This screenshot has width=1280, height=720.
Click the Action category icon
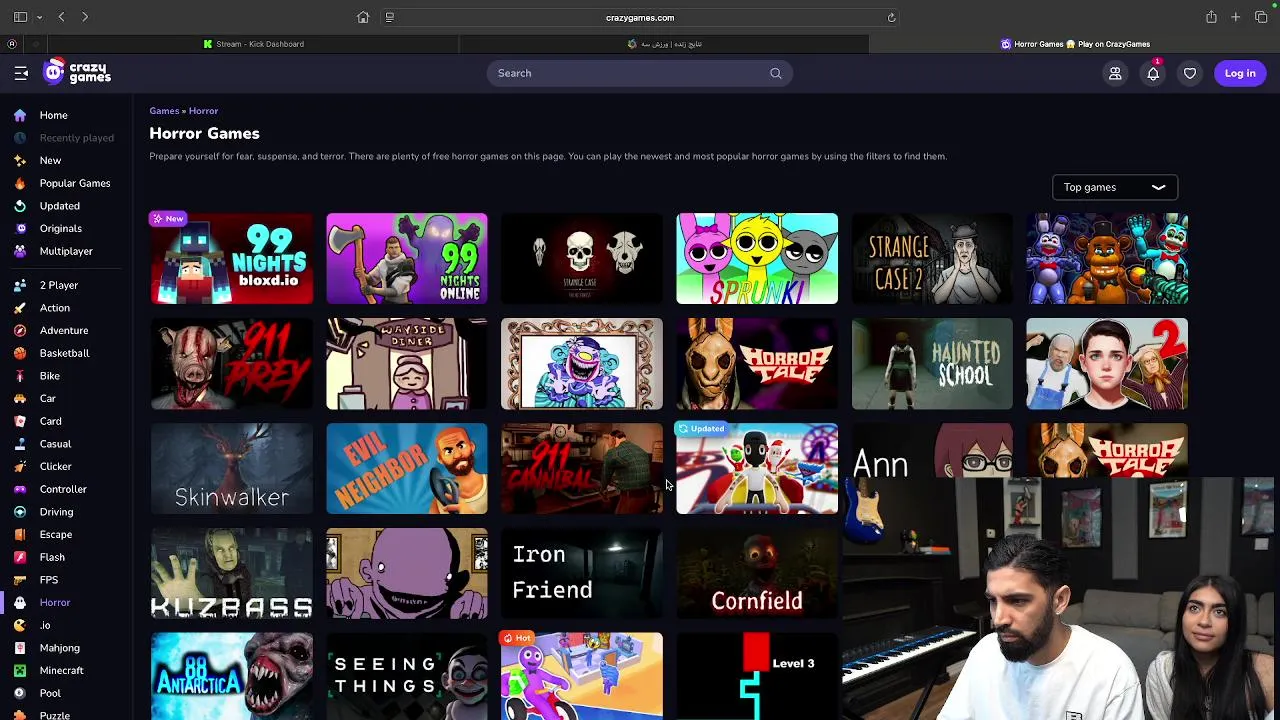20,308
